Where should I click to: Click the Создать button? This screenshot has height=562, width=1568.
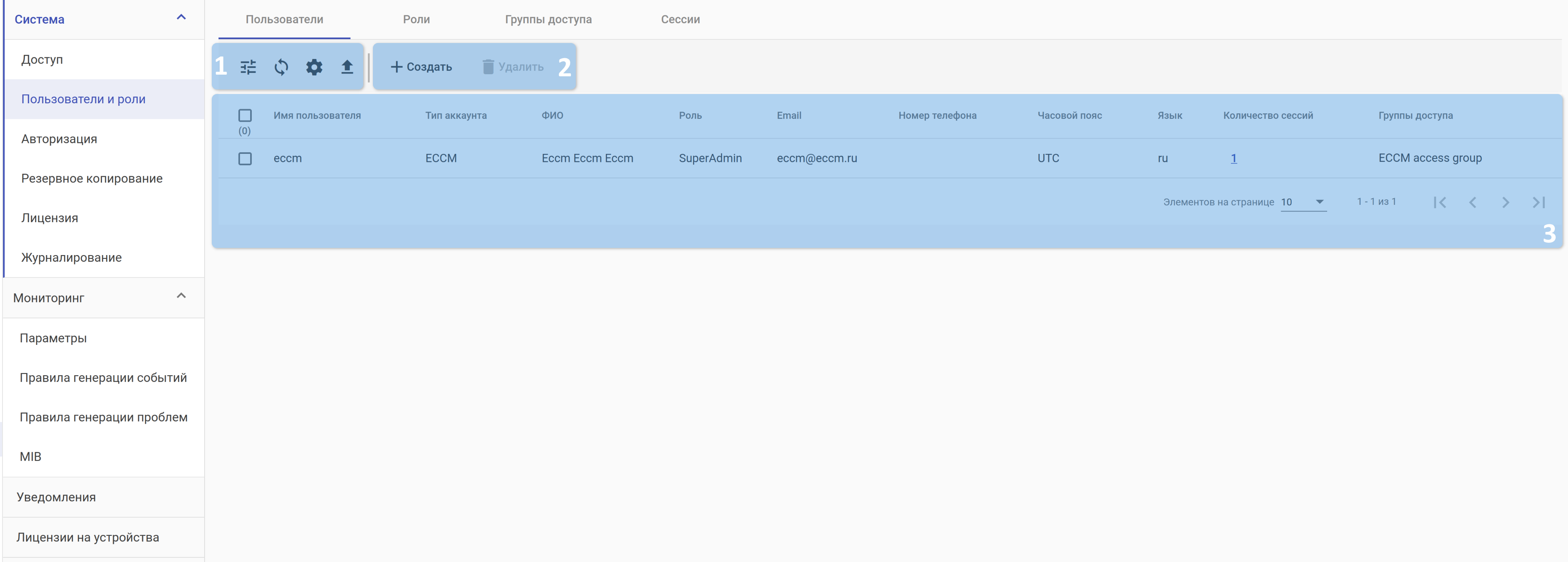tap(421, 67)
